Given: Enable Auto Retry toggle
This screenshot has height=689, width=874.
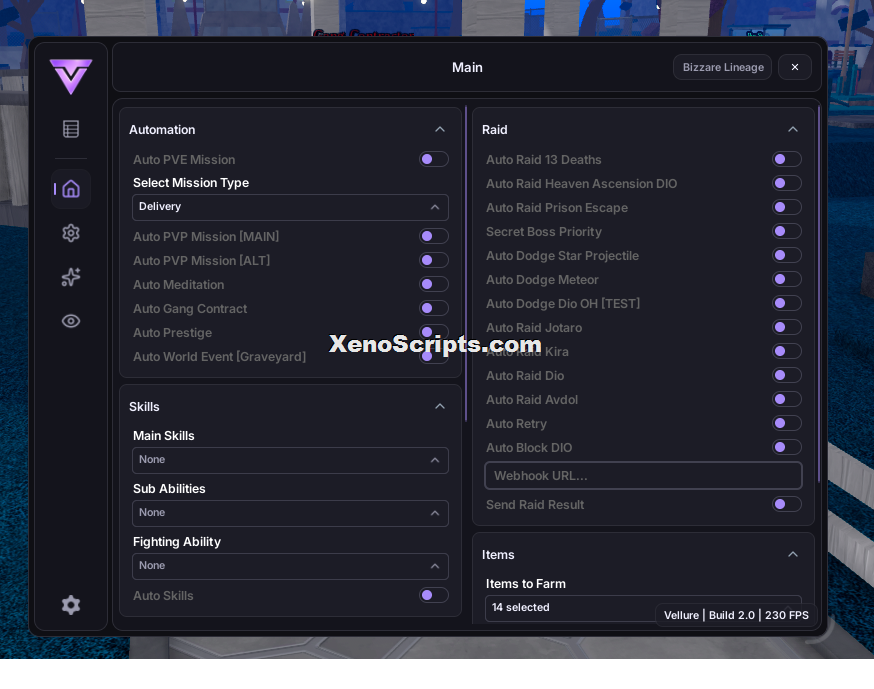Looking at the screenshot, I should coord(786,423).
